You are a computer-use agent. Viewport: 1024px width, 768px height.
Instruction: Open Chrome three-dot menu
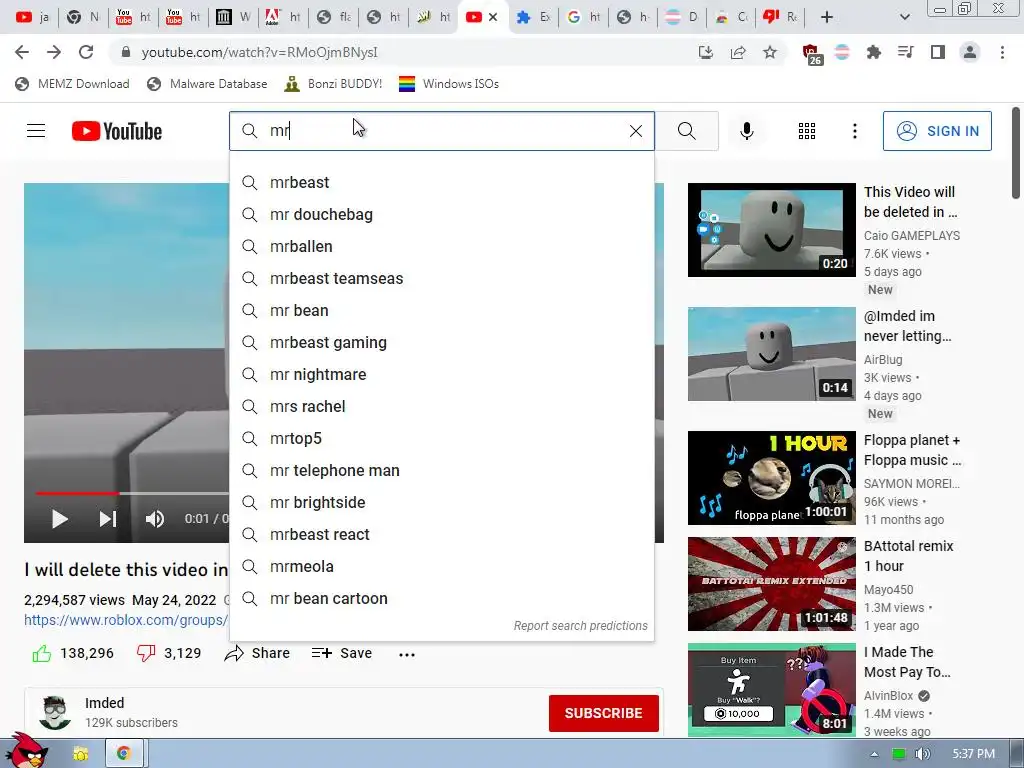coord(1002,52)
